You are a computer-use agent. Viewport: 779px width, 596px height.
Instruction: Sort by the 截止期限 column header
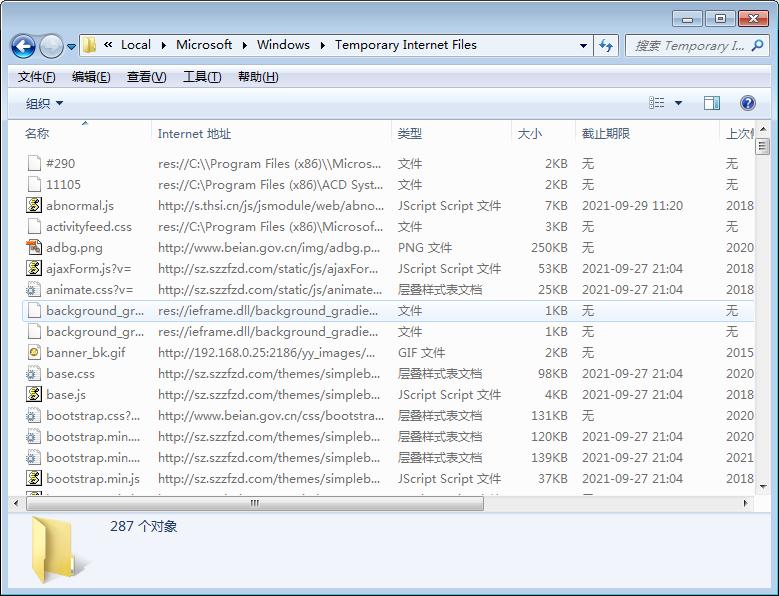(x=647, y=134)
